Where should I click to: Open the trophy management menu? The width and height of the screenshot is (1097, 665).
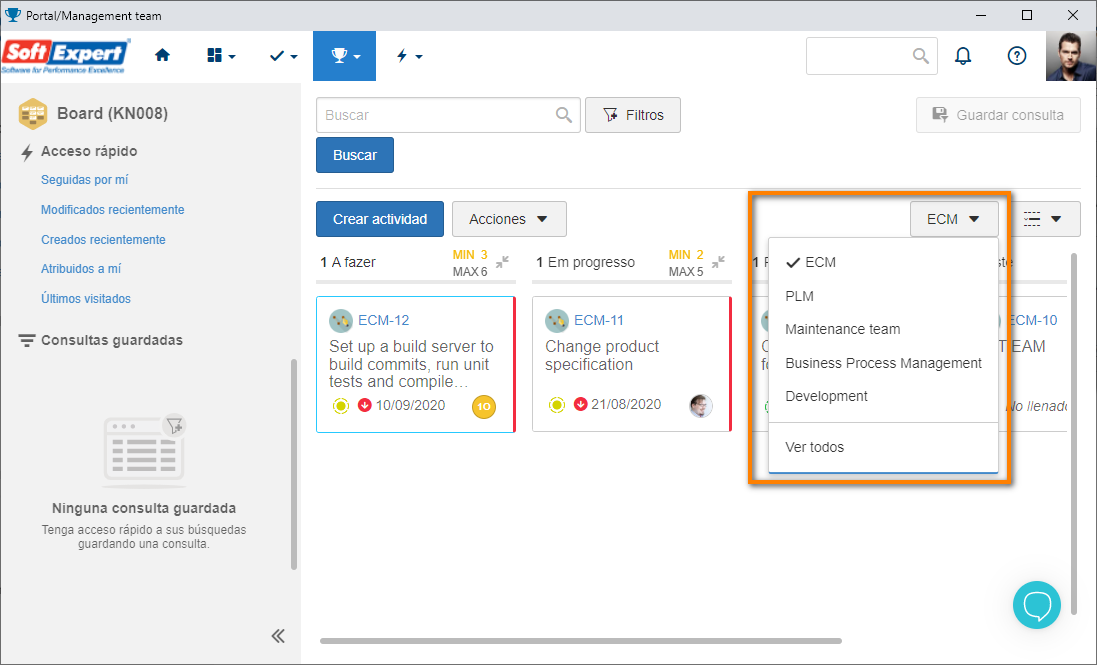[344, 56]
